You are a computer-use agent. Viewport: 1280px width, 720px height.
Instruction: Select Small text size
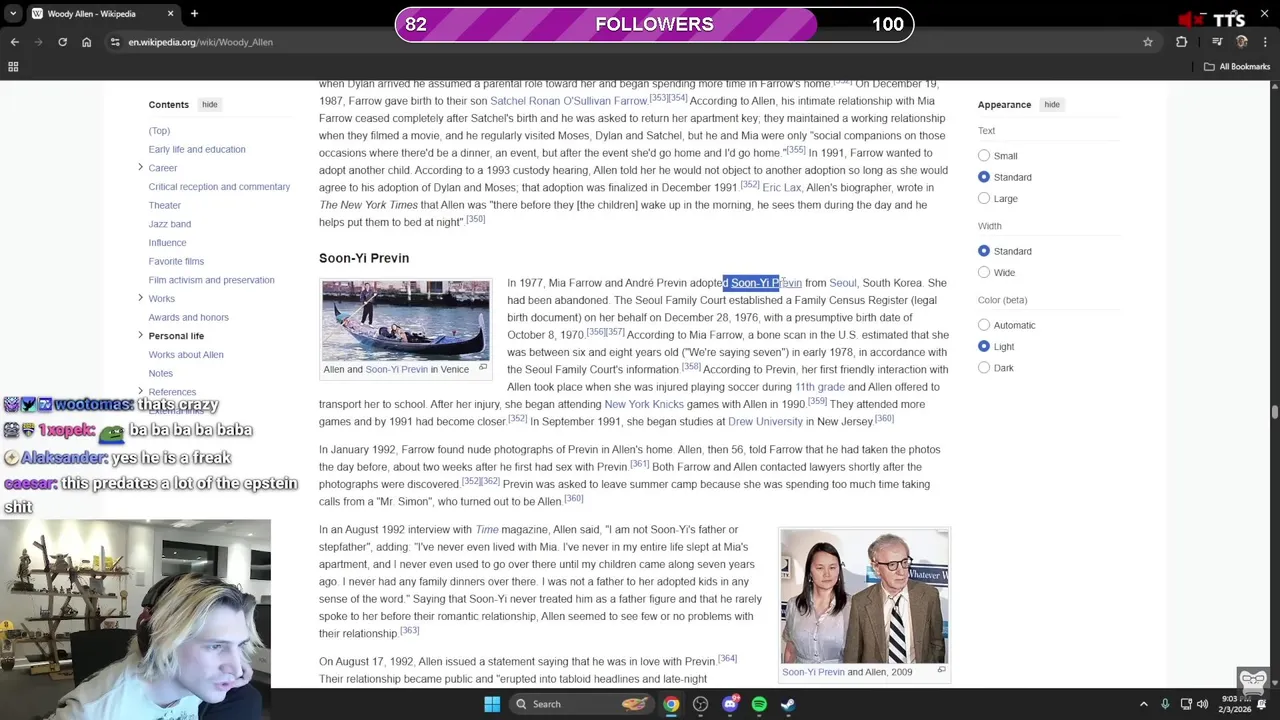pos(984,155)
